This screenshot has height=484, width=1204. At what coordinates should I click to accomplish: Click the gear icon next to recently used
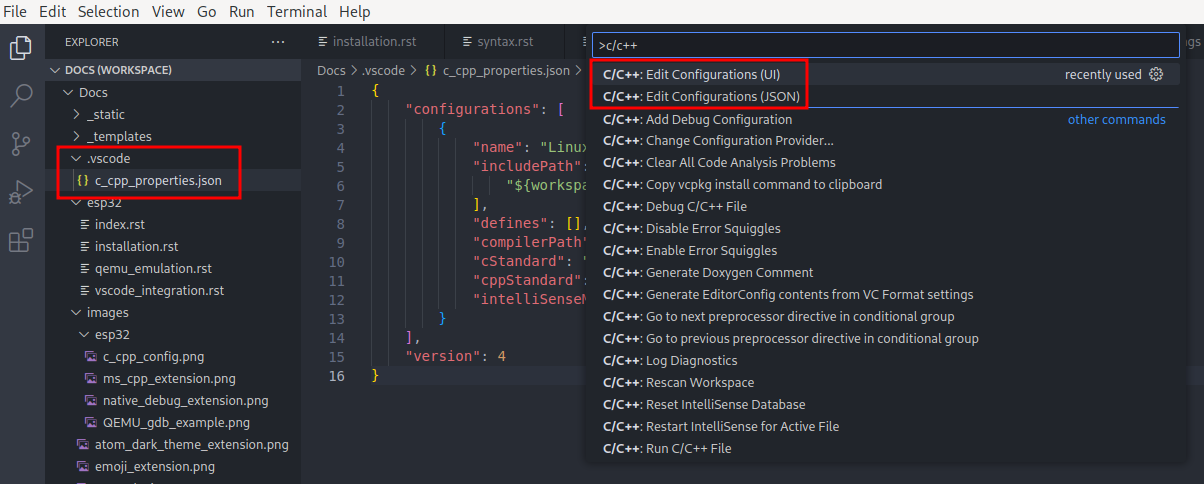[1157, 75]
